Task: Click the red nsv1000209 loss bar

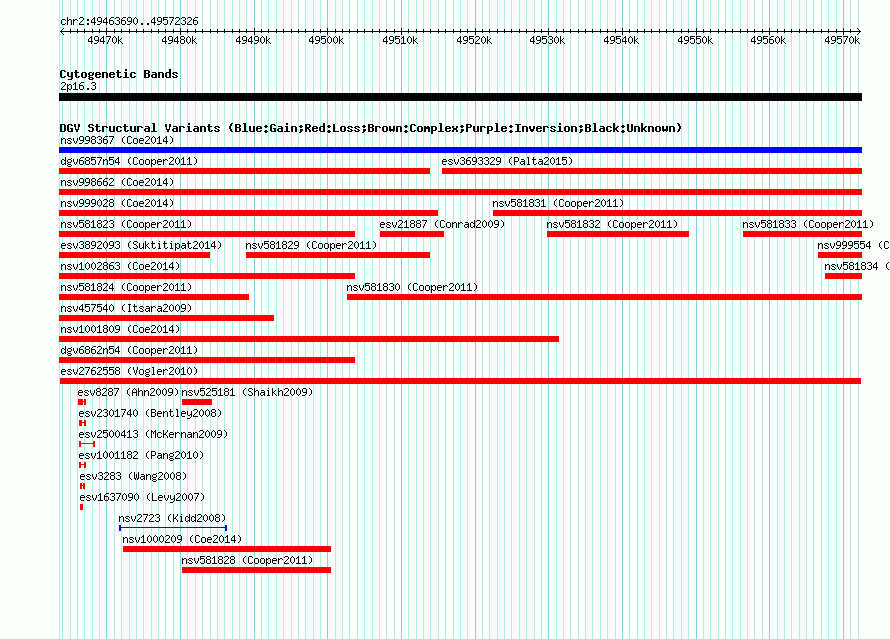Action: [x=227, y=549]
